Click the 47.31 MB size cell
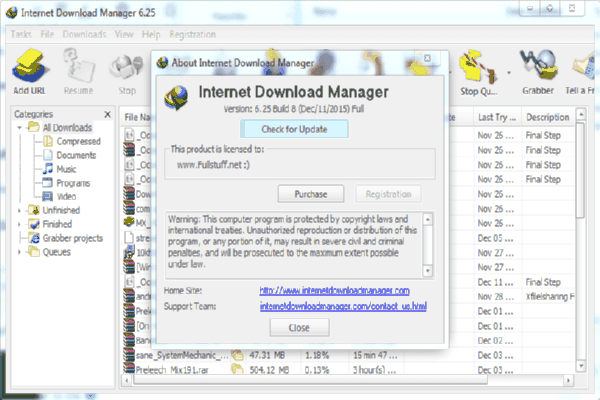Screen dimensions: 600x400 267,355
